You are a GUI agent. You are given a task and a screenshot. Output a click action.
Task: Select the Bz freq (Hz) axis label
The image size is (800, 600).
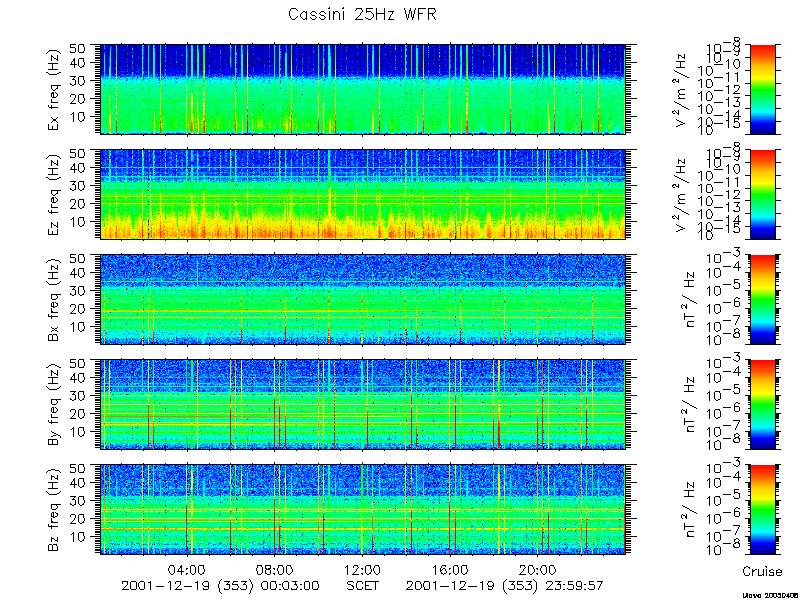pyautogui.click(x=54, y=509)
